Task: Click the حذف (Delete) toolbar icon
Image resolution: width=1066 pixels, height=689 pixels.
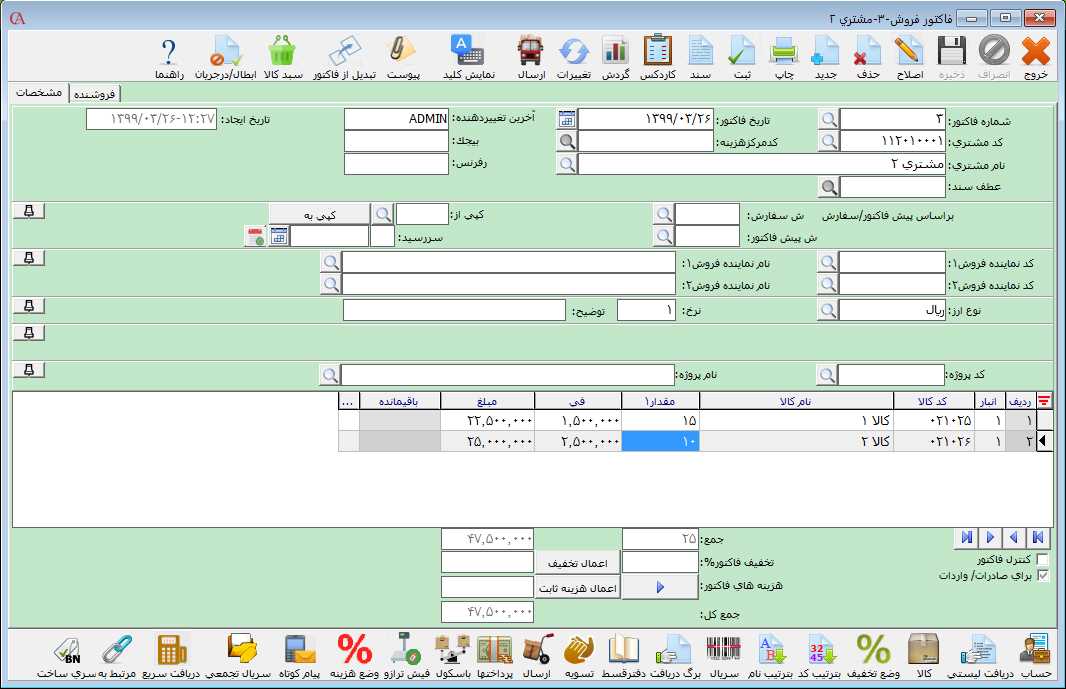Action: coord(867,56)
